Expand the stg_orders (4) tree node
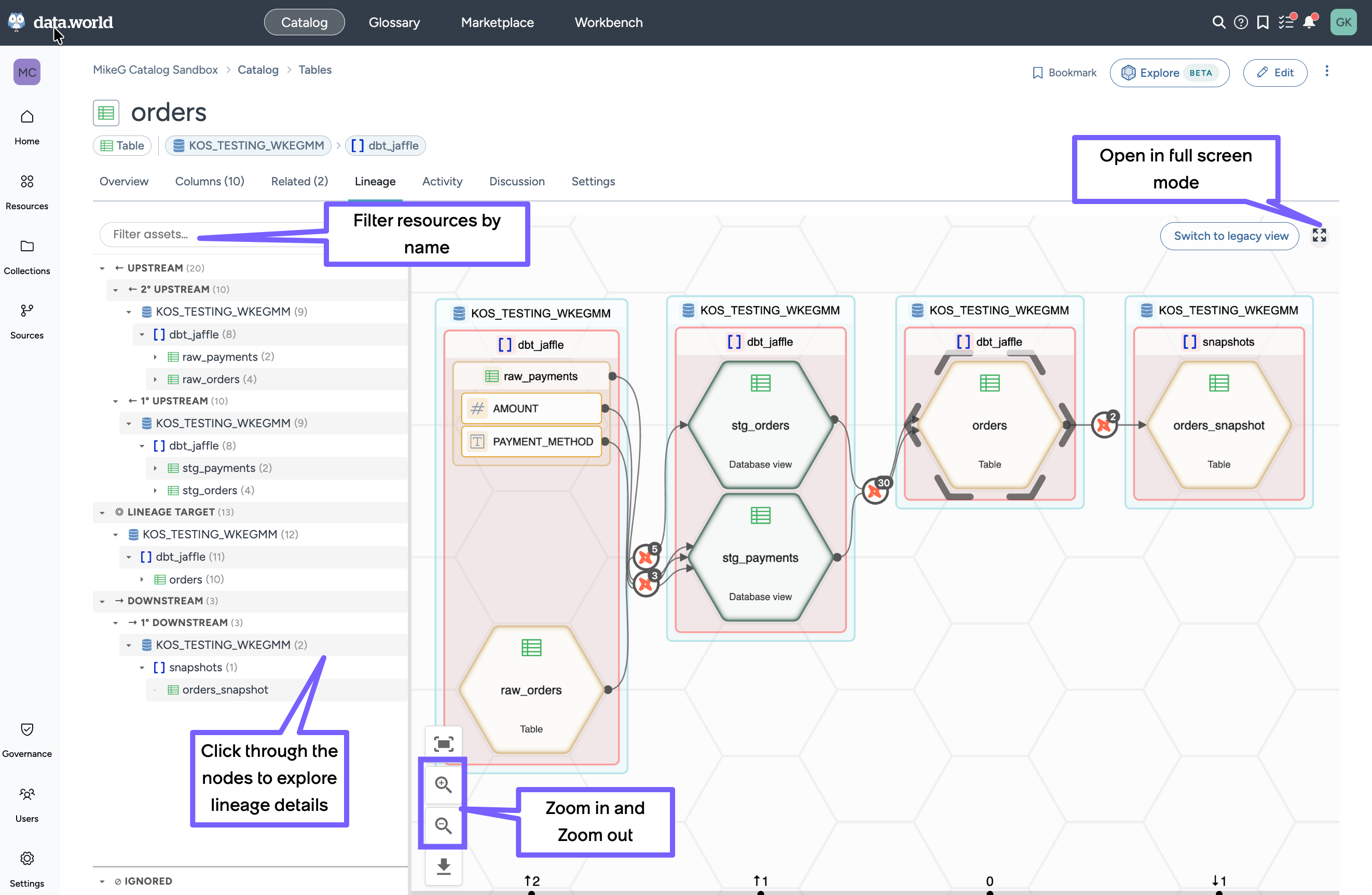The height and width of the screenshot is (895, 1372). [155, 490]
